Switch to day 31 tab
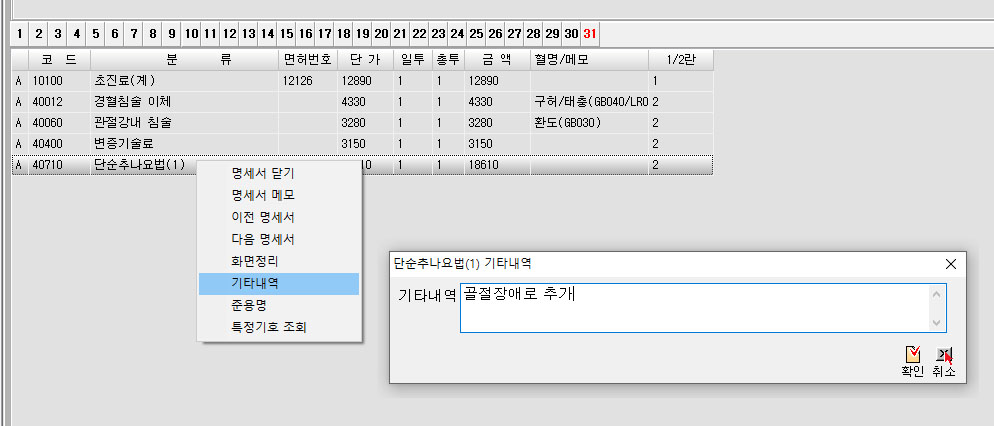Image resolution: width=994 pixels, height=426 pixels. (590, 34)
